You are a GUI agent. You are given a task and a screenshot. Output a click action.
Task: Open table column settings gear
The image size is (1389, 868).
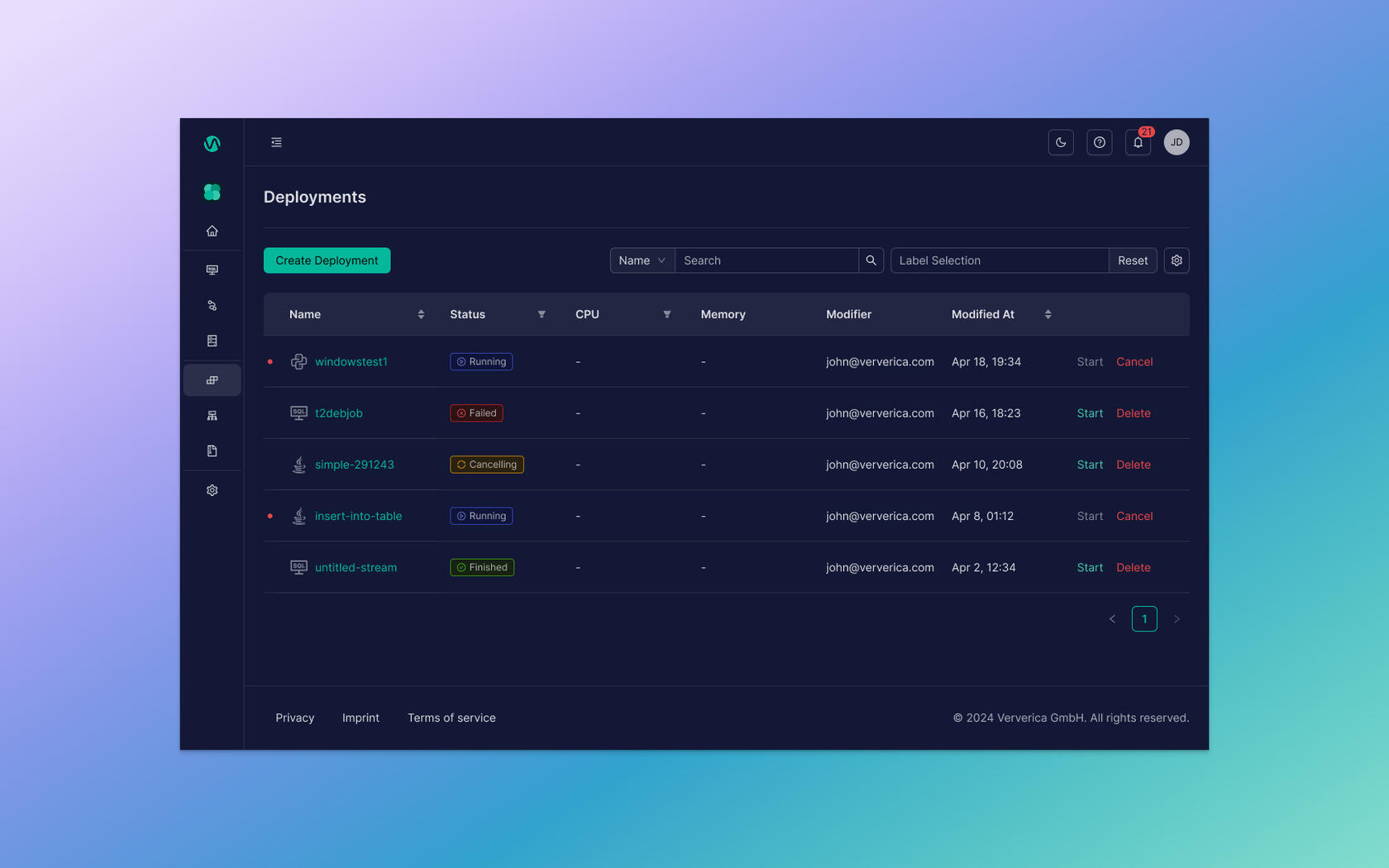(1176, 260)
